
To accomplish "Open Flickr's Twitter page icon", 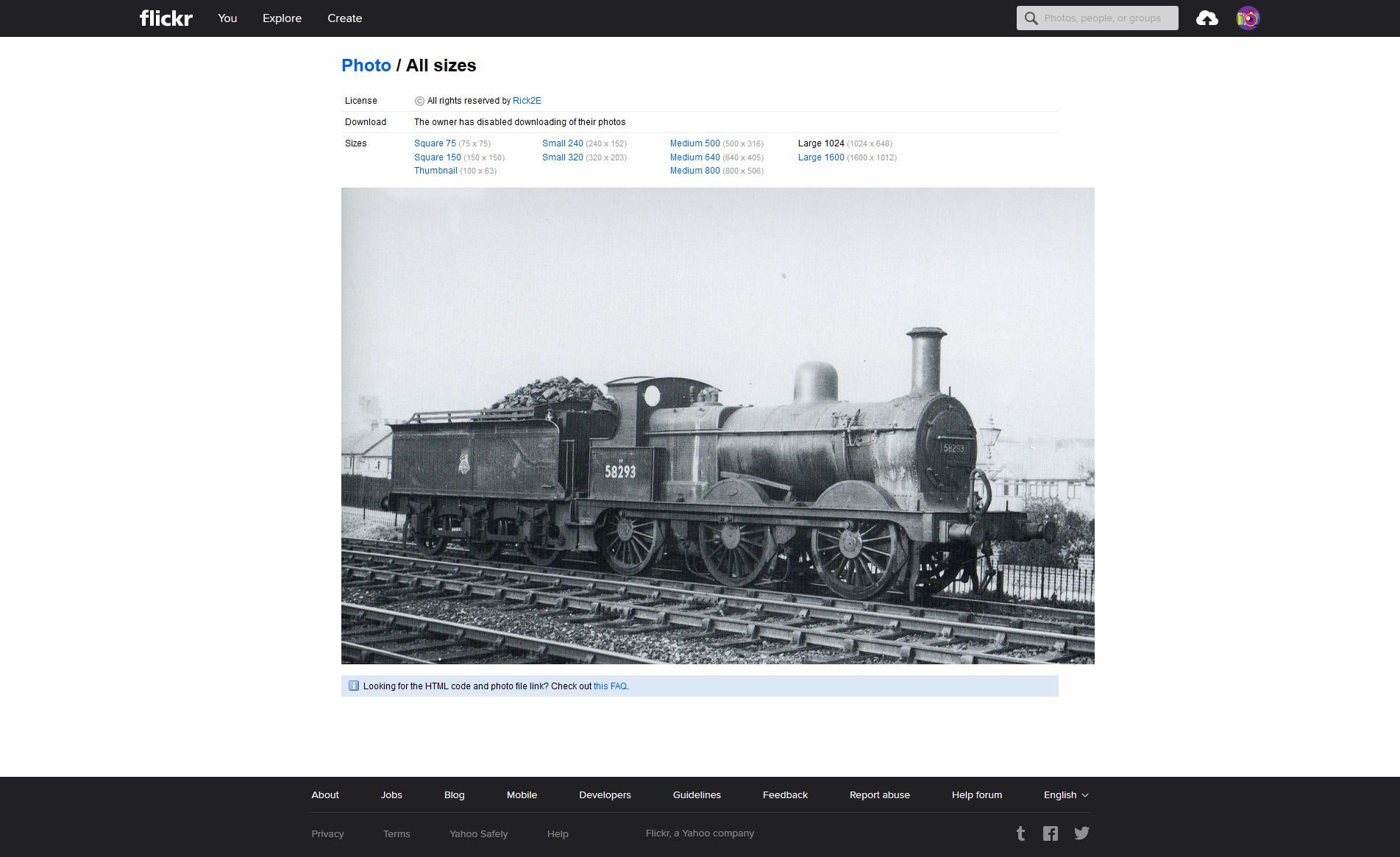I will (1081, 833).
